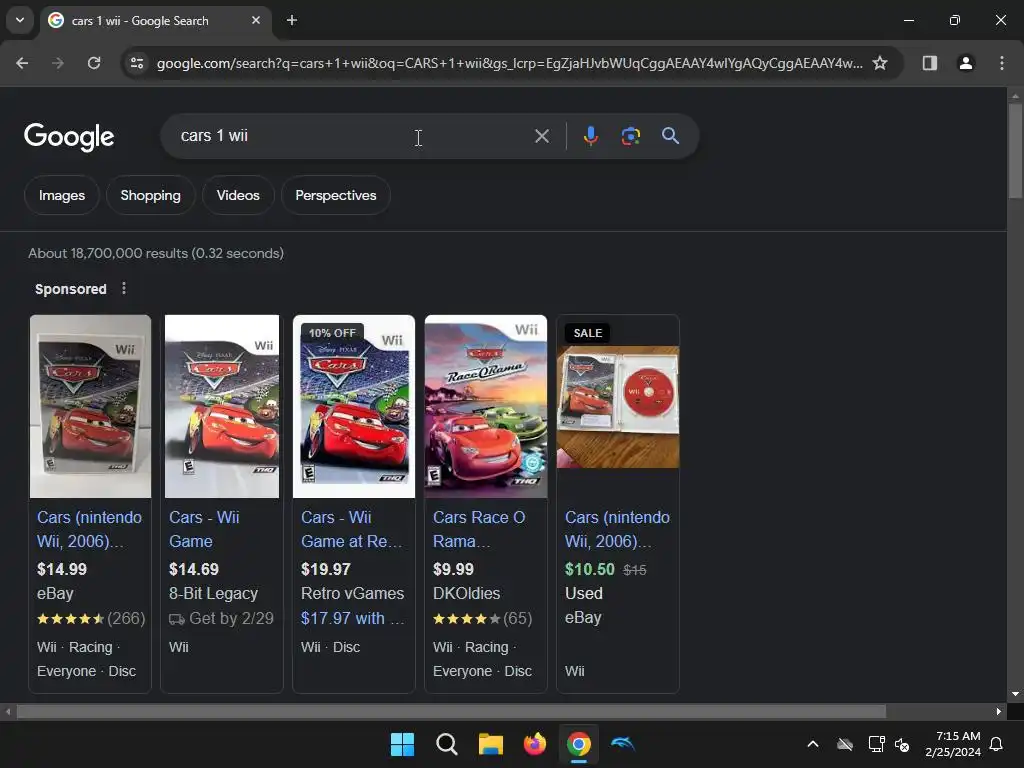Screen dimensions: 1024x768
Task: Launch Firefox from the taskbar
Action: [x=535, y=744]
